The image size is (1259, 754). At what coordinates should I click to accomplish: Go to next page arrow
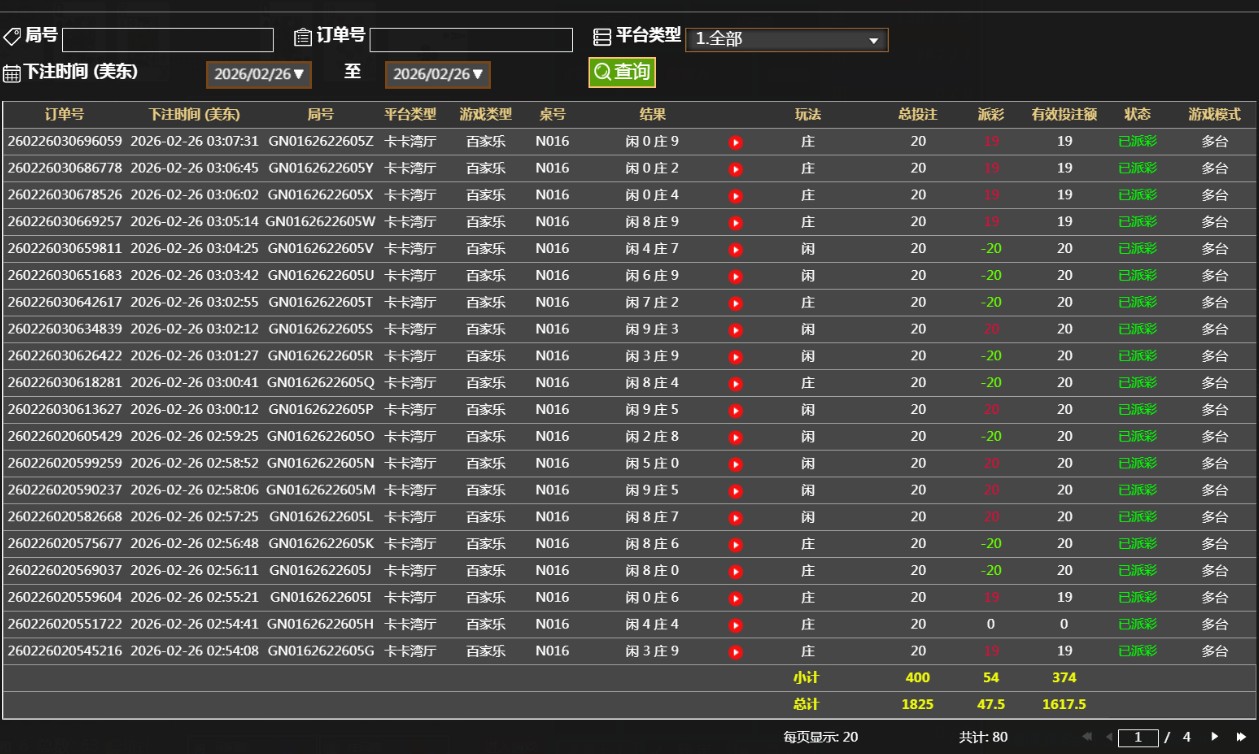pyautogui.click(x=1215, y=737)
